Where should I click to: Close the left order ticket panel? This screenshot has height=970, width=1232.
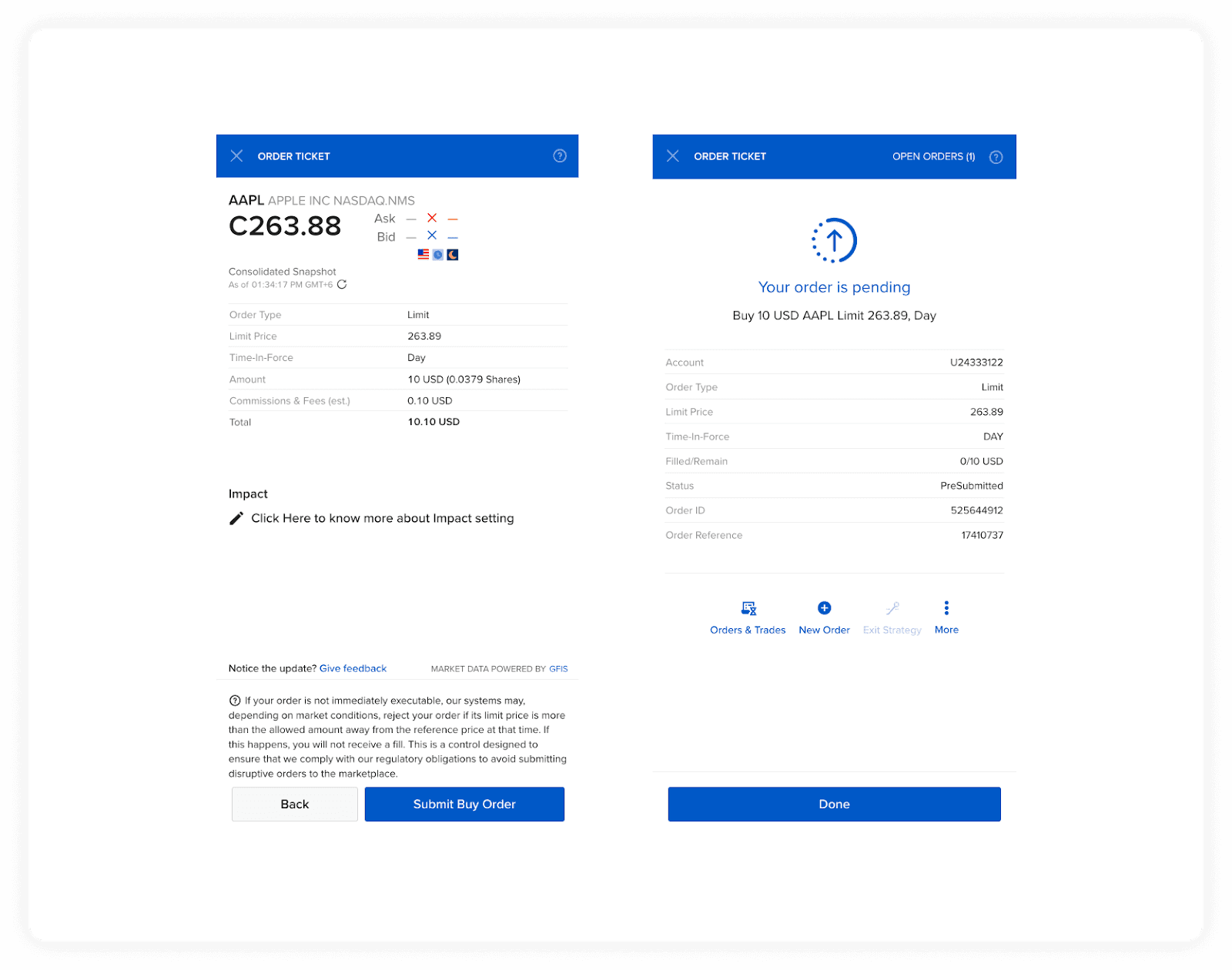point(236,156)
